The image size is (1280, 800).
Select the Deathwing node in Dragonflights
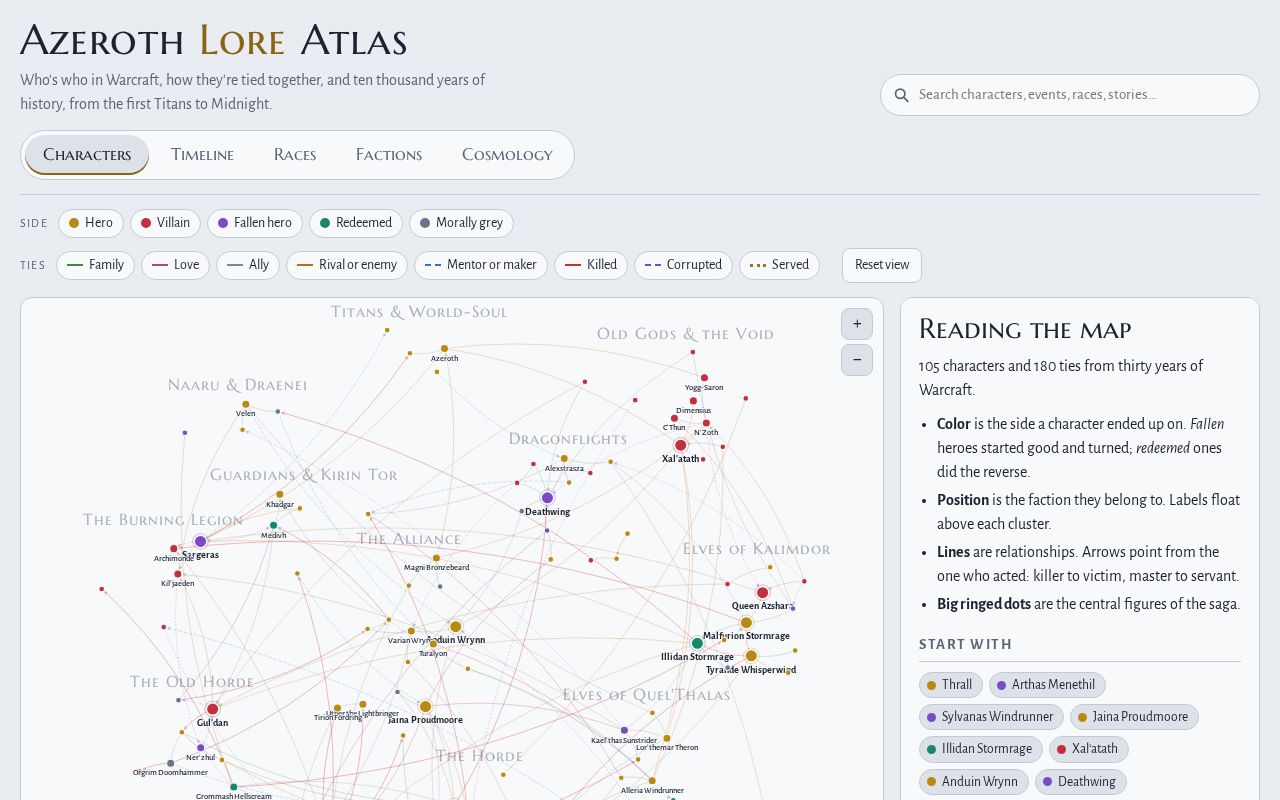[547, 498]
